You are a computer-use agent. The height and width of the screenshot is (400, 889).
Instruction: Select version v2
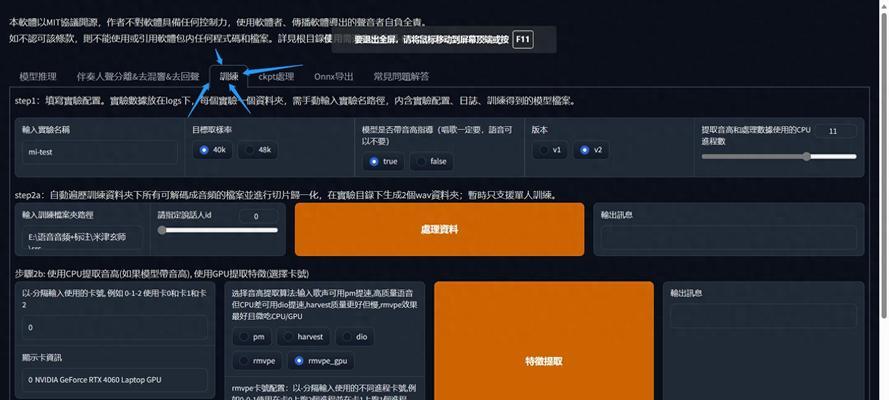(x=591, y=150)
